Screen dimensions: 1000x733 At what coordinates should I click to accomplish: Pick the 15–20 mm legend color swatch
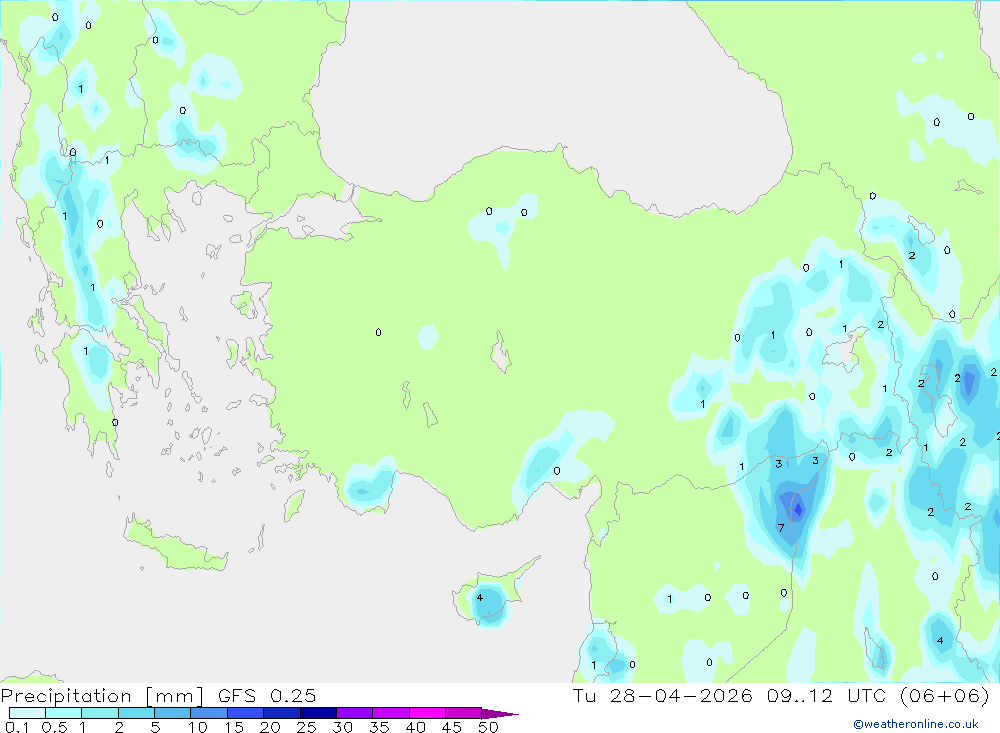click(x=246, y=713)
